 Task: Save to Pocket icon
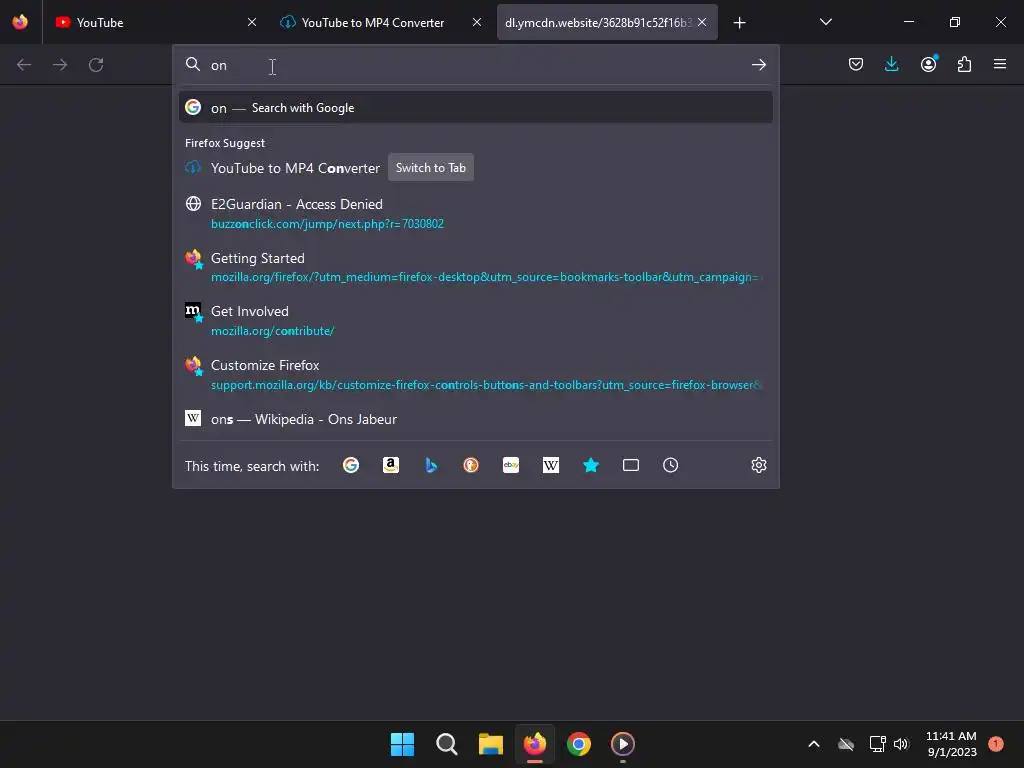pyautogui.click(x=856, y=64)
